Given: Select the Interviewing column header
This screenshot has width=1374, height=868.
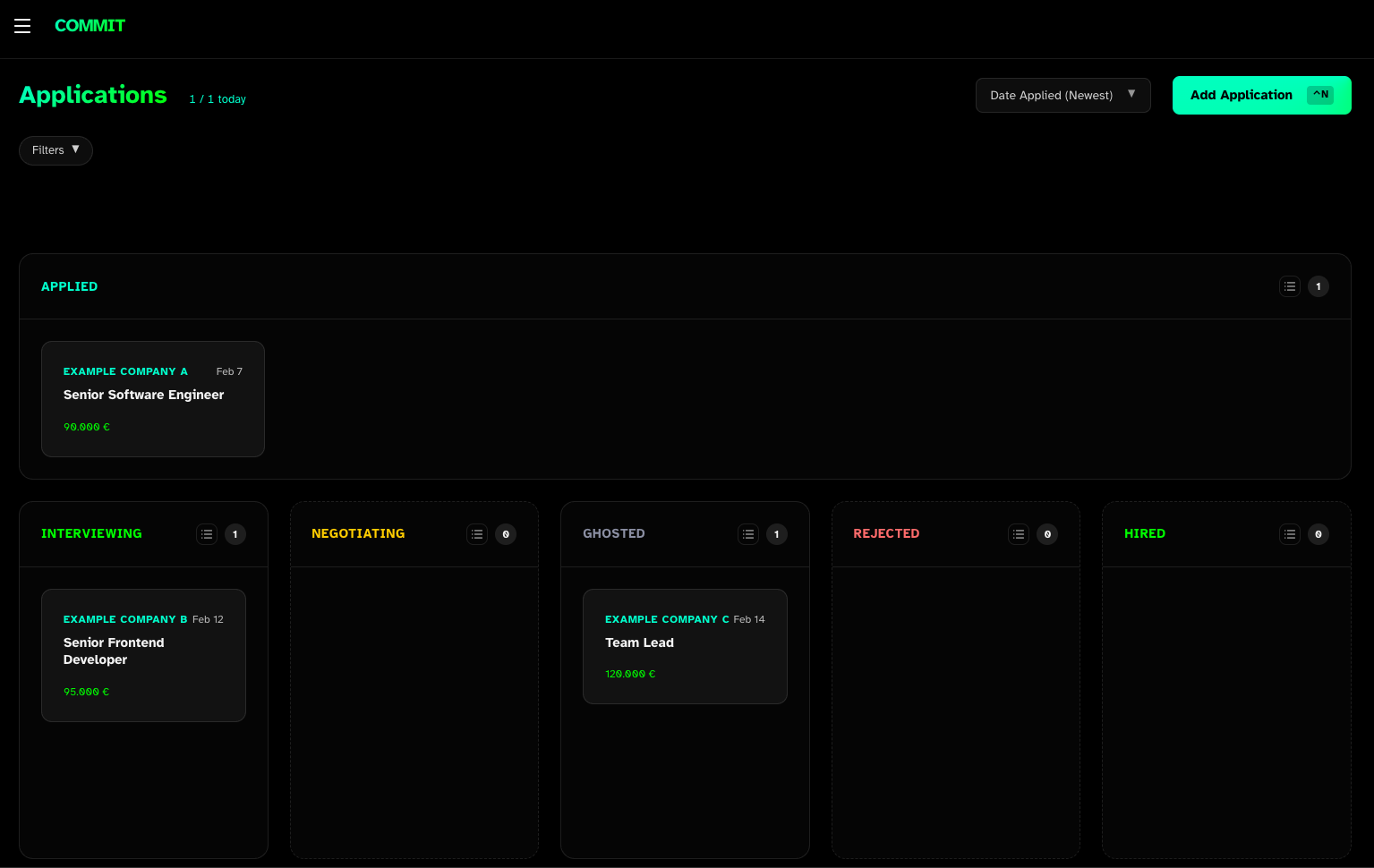Looking at the screenshot, I should (91, 533).
